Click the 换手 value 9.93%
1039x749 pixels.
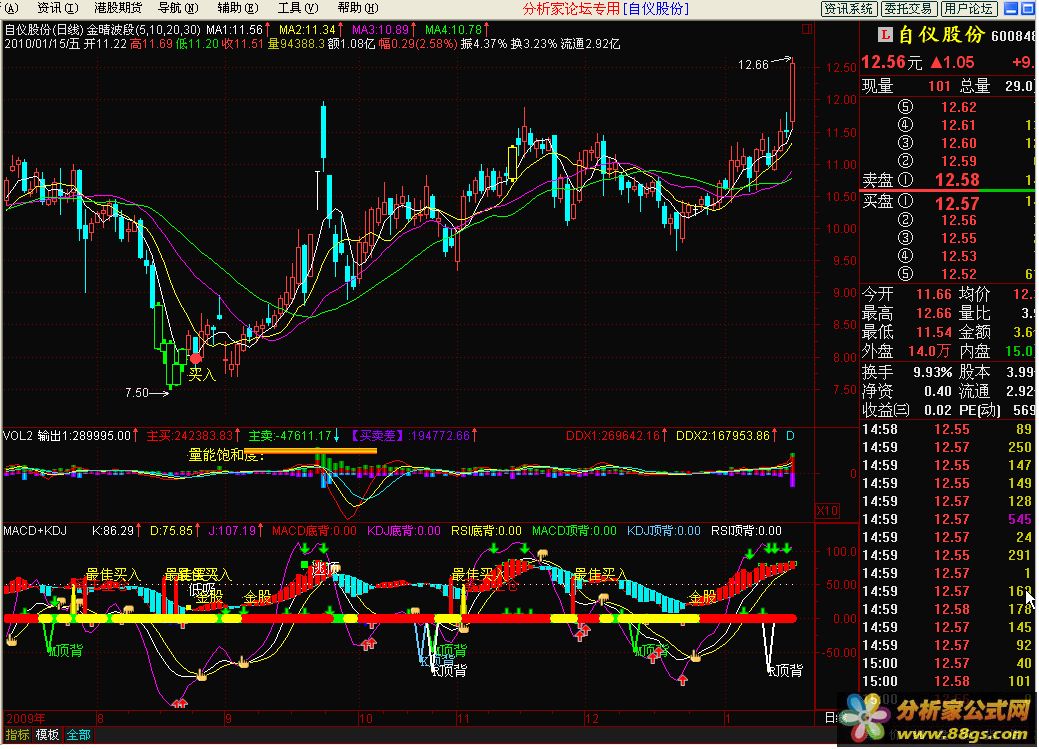click(932, 373)
